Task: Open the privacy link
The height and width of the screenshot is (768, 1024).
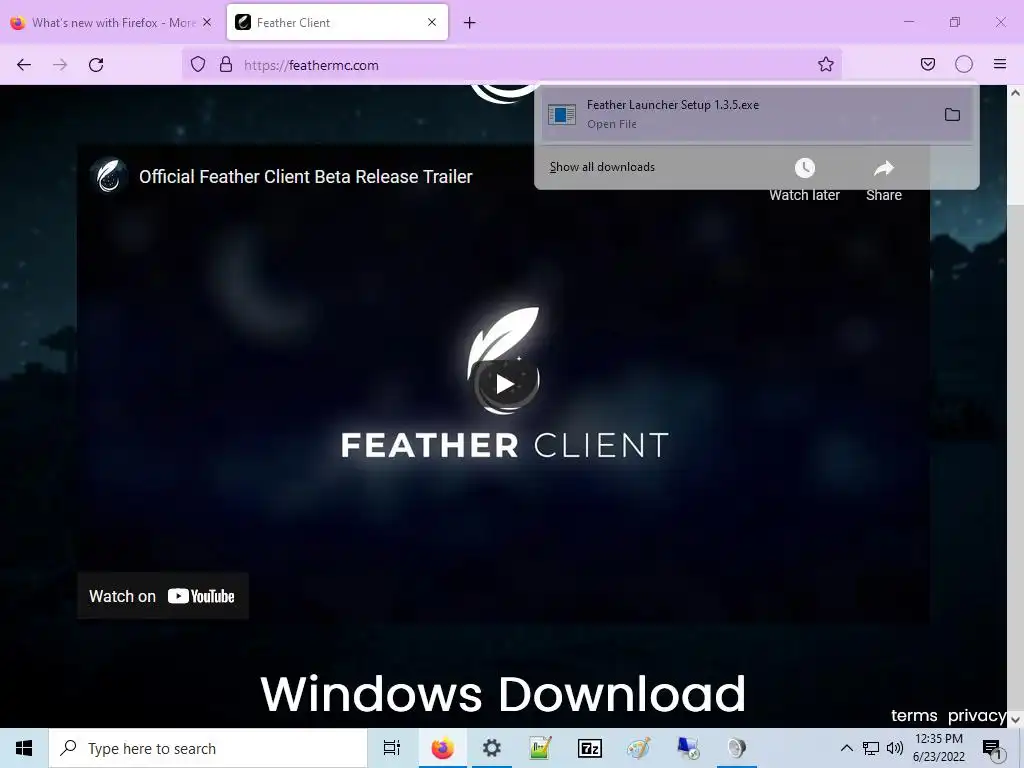Action: tap(976, 716)
